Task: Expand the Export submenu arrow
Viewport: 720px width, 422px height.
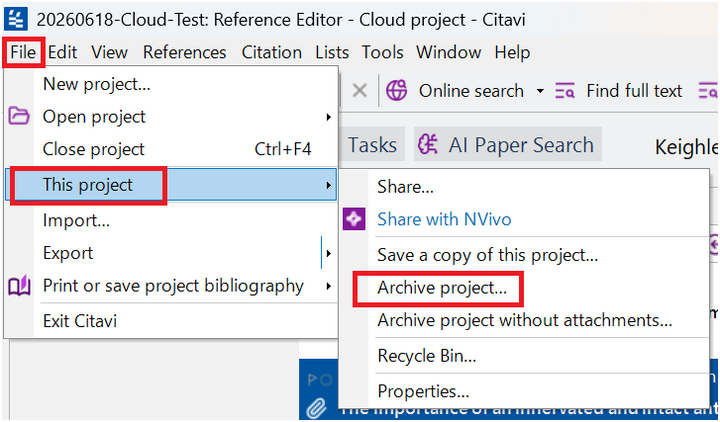Action: tap(328, 253)
